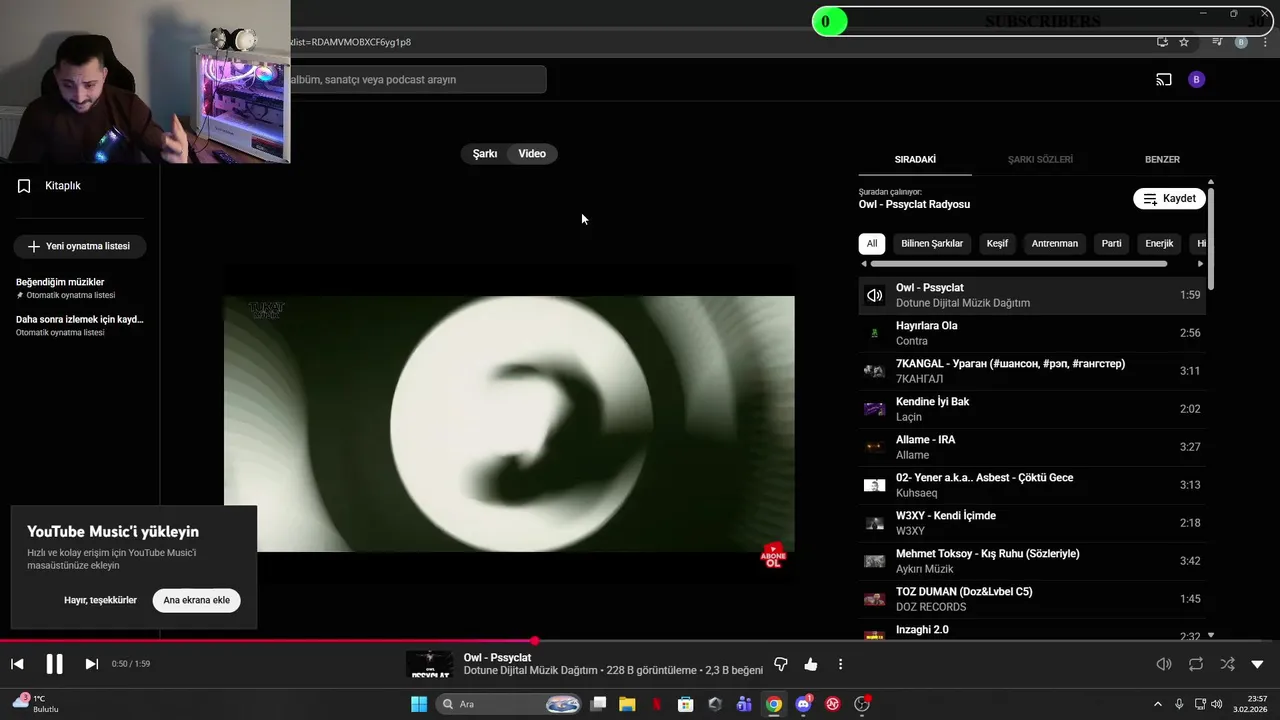The height and width of the screenshot is (720, 1280).
Task: Like the song with thumbs-up icon
Action: click(811, 664)
